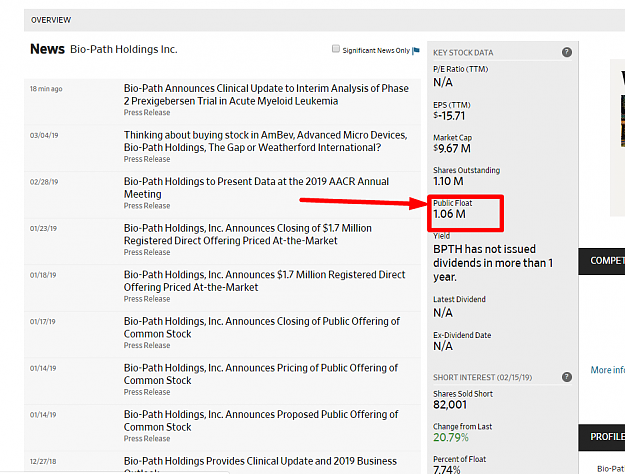The height and width of the screenshot is (474, 625).
Task: Select the Overview tab
Action: tap(51, 20)
